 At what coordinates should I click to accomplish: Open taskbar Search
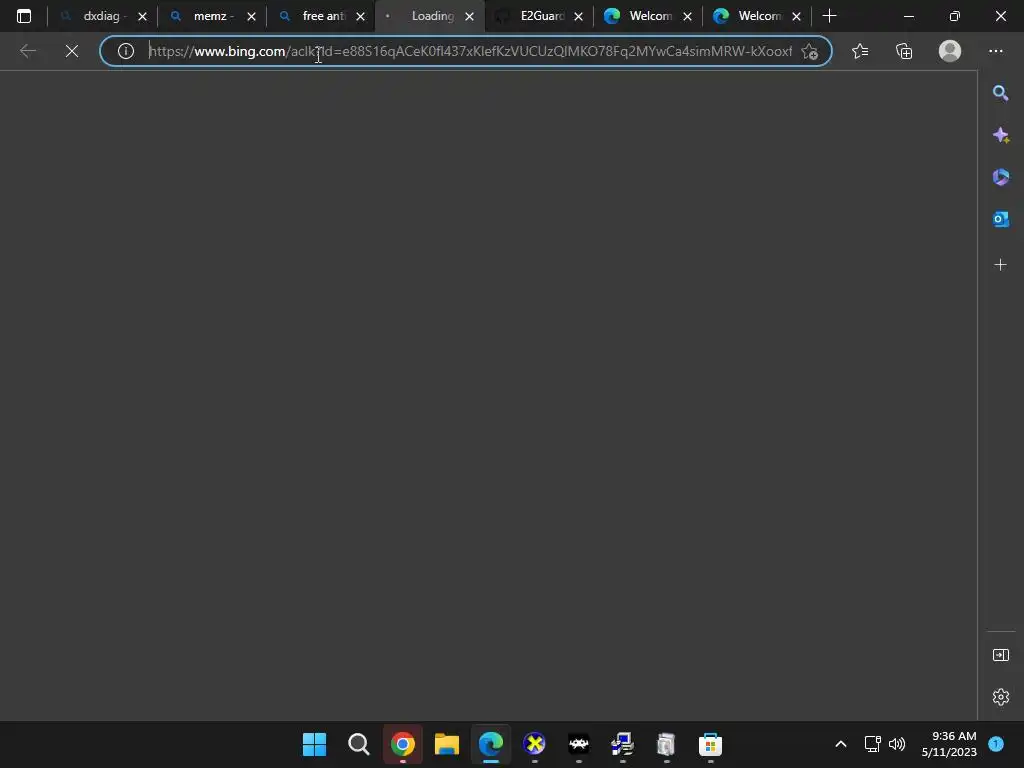[x=359, y=744]
